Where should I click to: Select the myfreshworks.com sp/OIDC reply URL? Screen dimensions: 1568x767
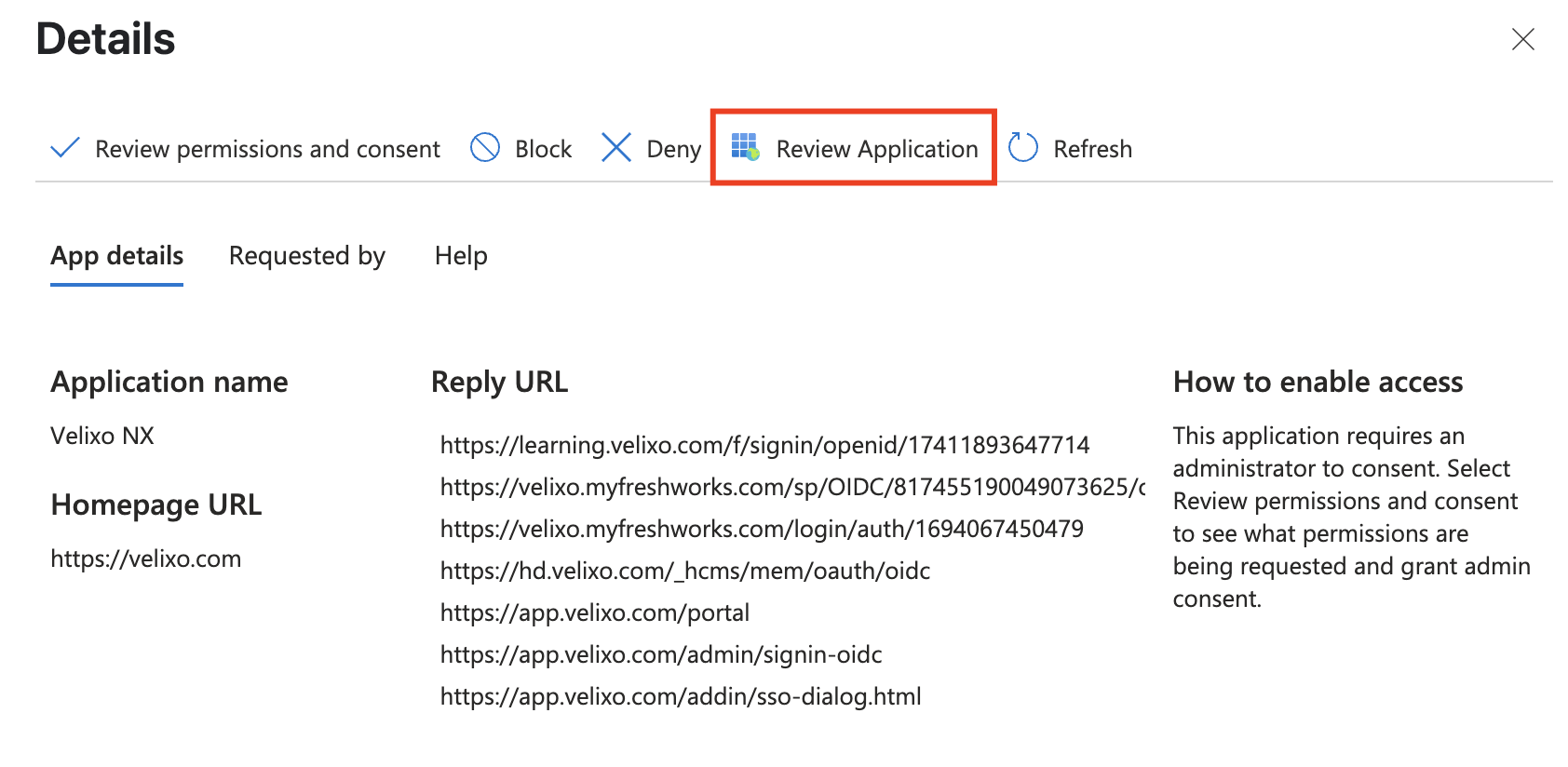pos(792,487)
